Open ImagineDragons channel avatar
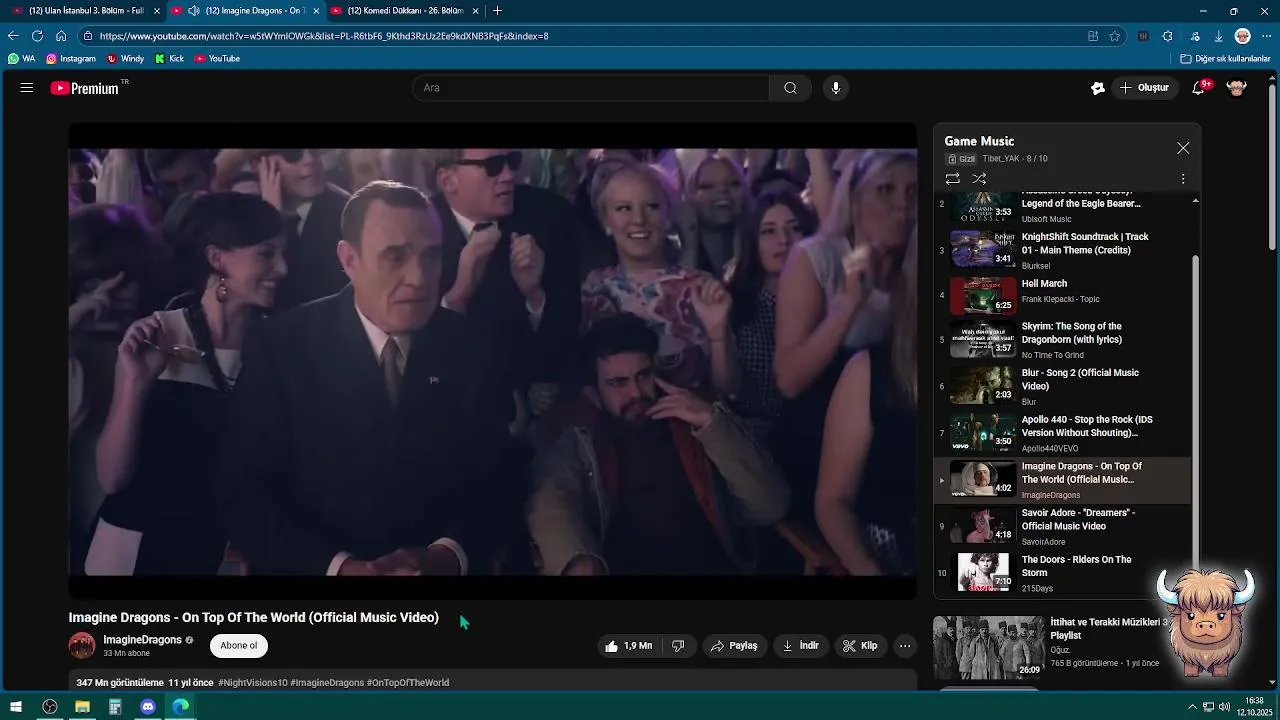Image resolution: width=1280 pixels, height=720 pixels. point(82,646)
